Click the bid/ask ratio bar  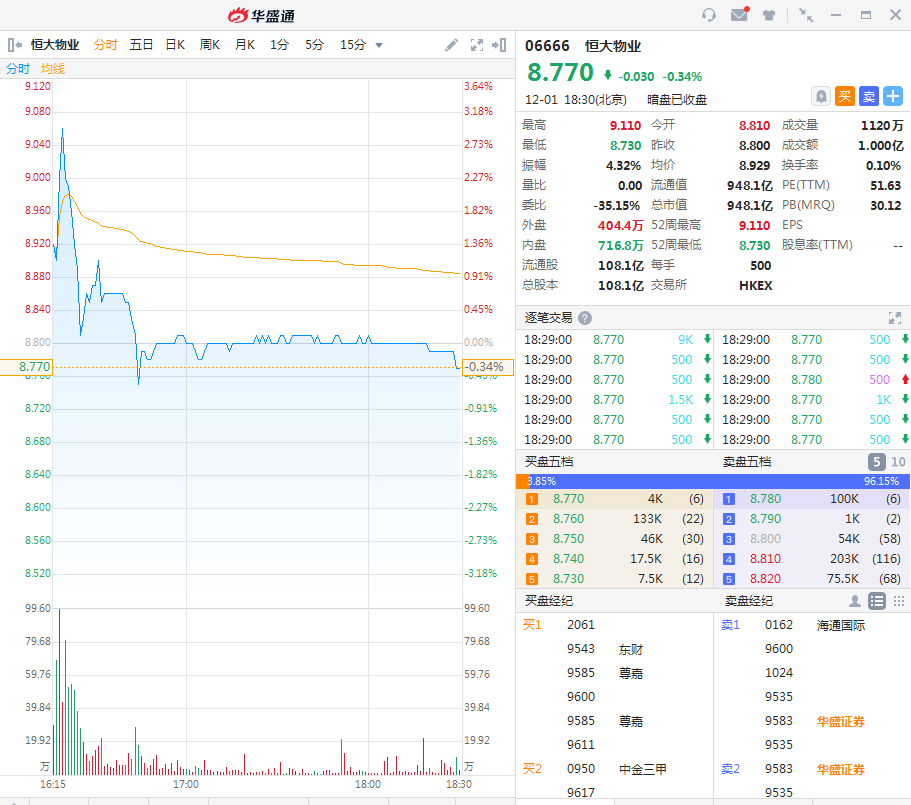coord(713,481)
